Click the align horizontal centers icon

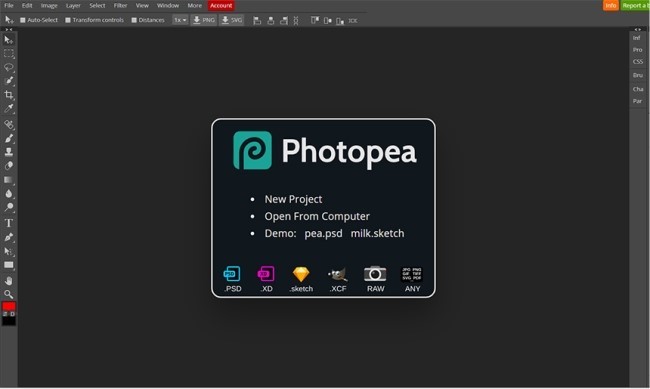coord(270,20)
